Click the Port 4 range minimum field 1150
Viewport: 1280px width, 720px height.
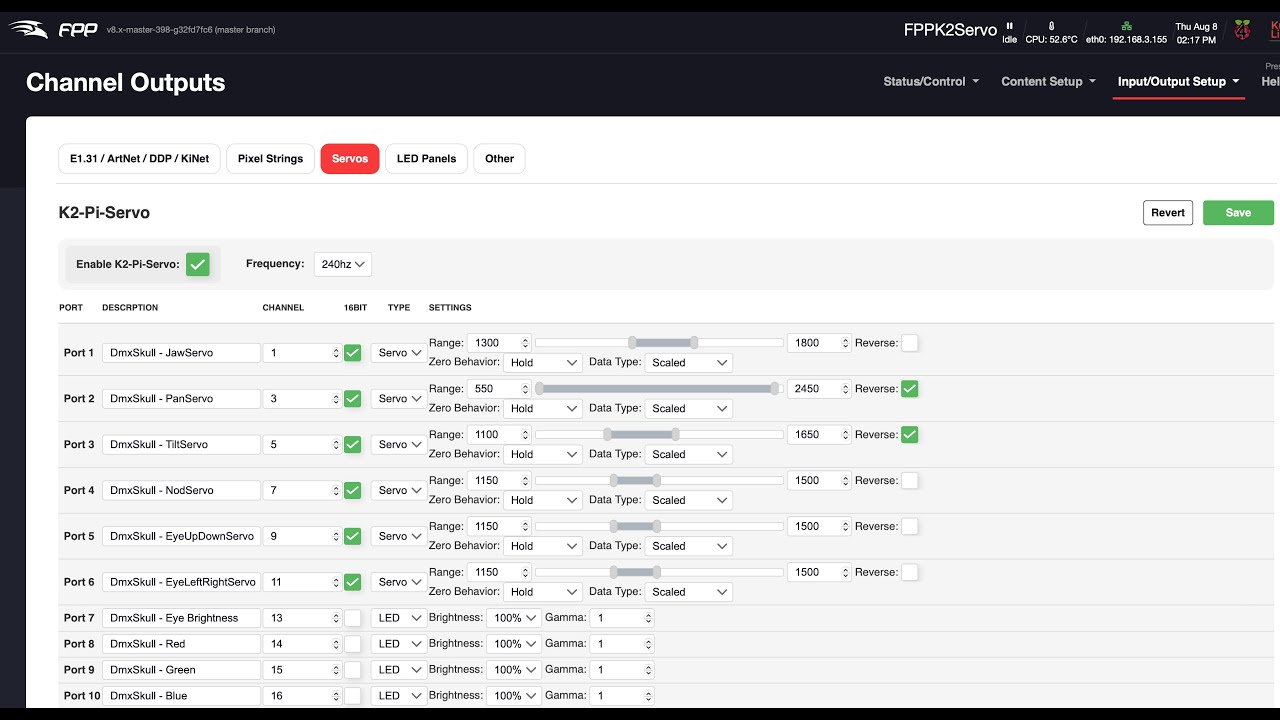tap(500, 480)
